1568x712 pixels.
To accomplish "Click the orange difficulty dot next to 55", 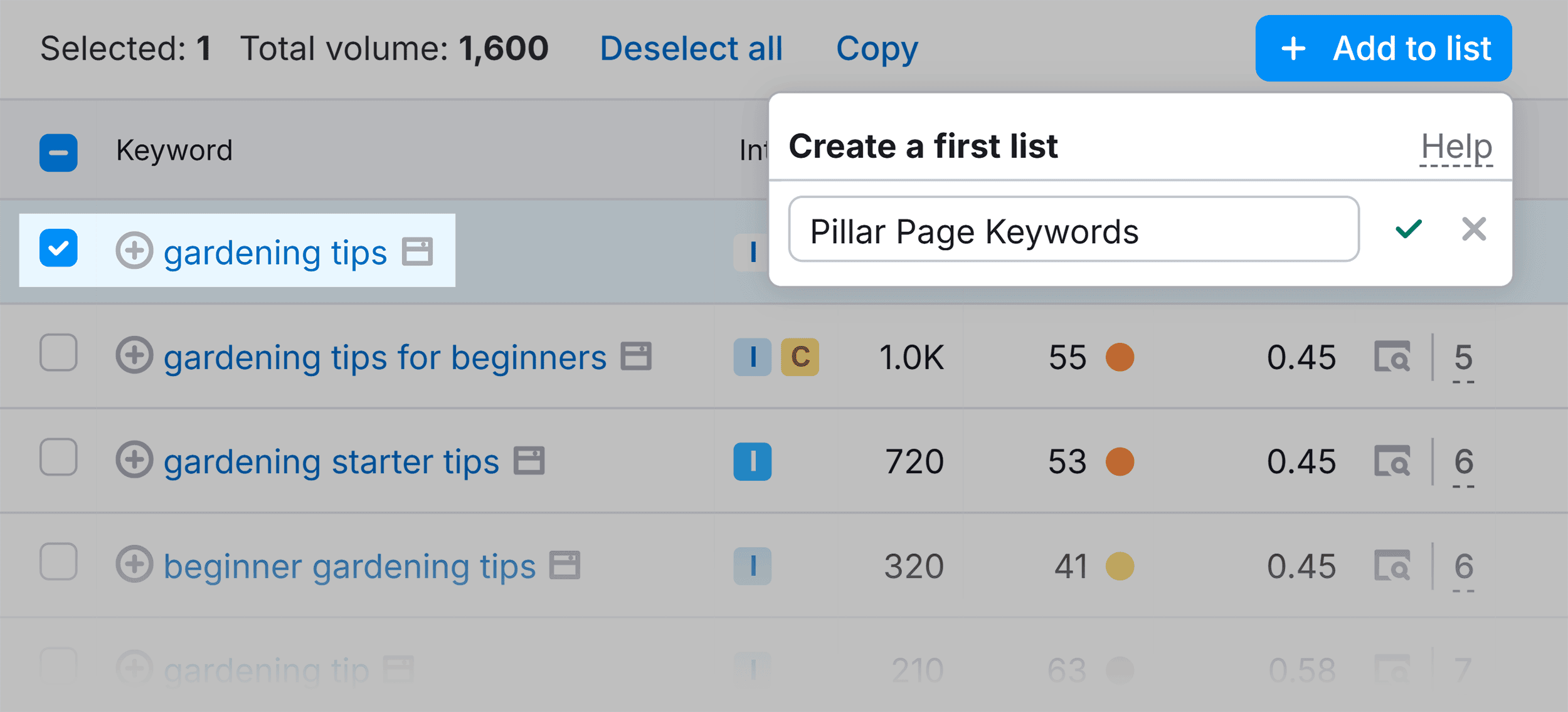I will (1120, 357).
